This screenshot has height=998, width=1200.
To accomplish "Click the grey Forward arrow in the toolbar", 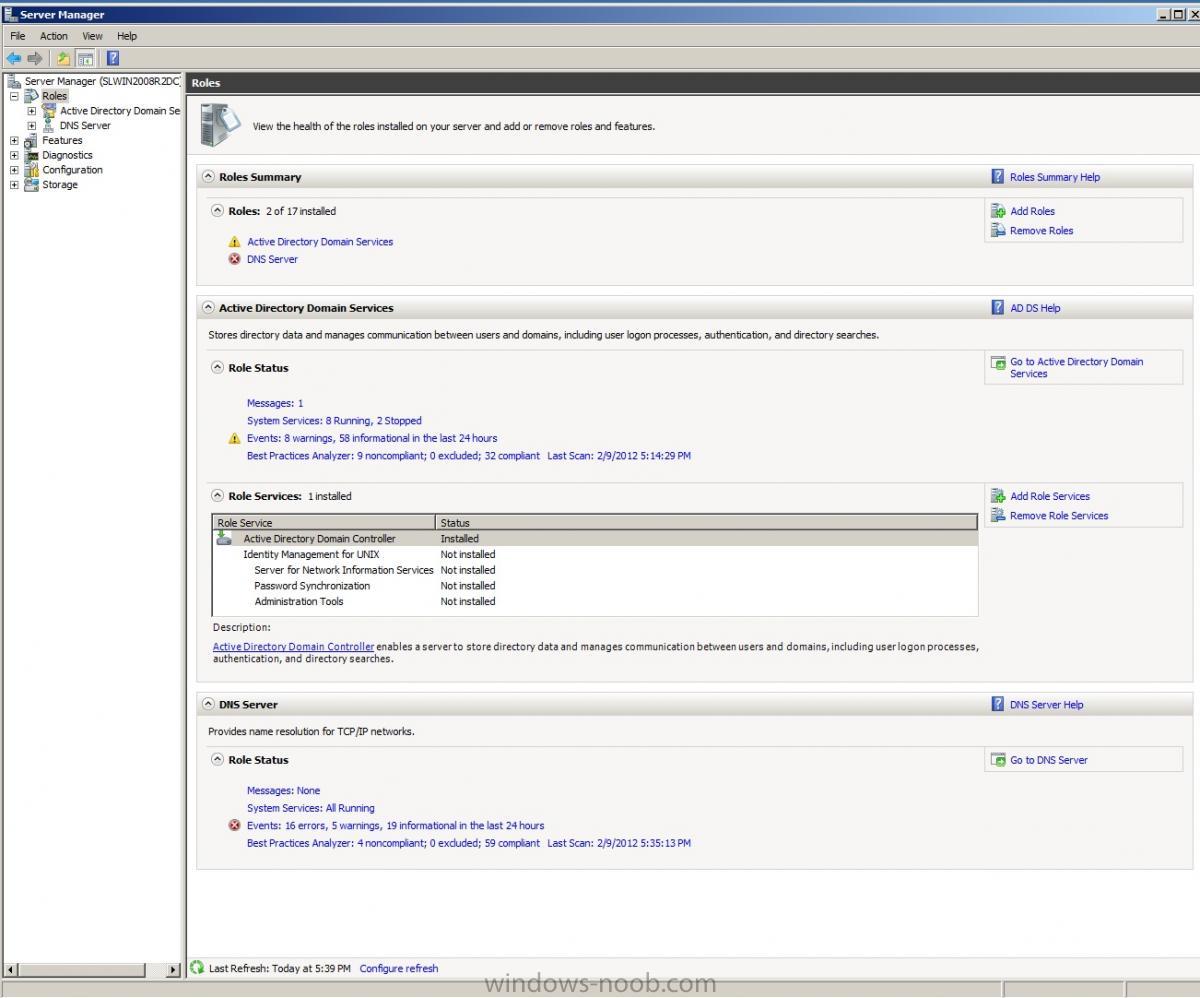I will pos(35,58).
